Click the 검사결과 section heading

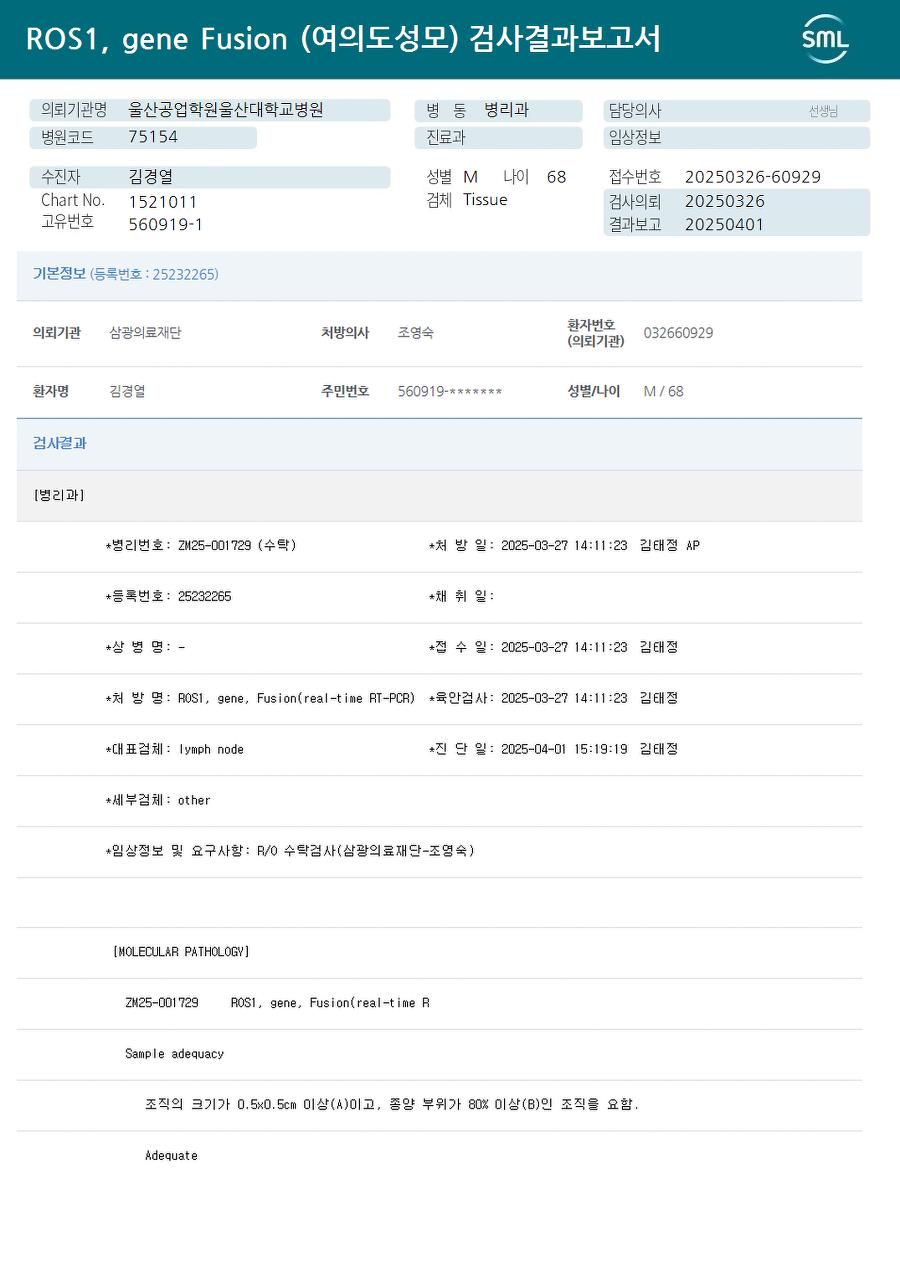tap(59, 443)
